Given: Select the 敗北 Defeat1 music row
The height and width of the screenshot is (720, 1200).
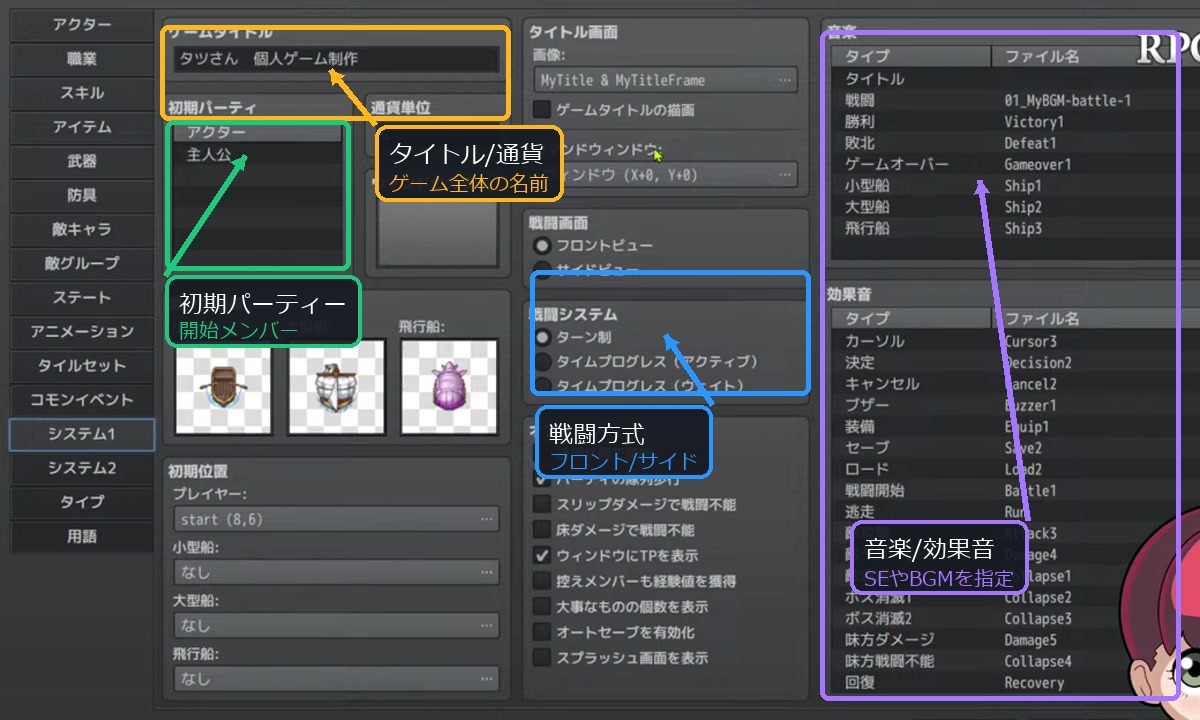Looking at the screenshot, I should [x=1015, y=143].
